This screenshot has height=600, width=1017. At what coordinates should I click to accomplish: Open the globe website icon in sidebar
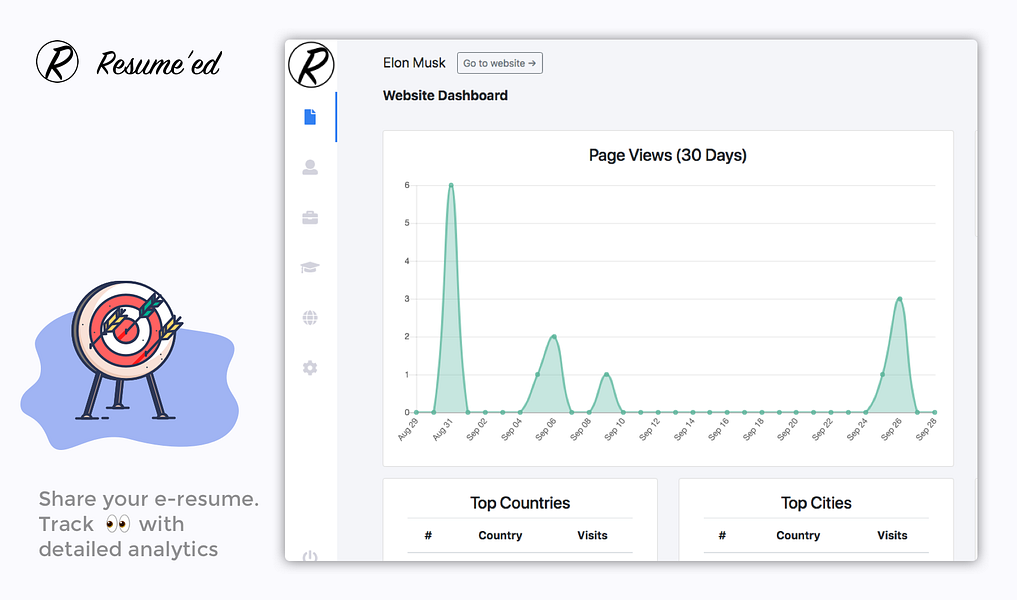(310, 317)
